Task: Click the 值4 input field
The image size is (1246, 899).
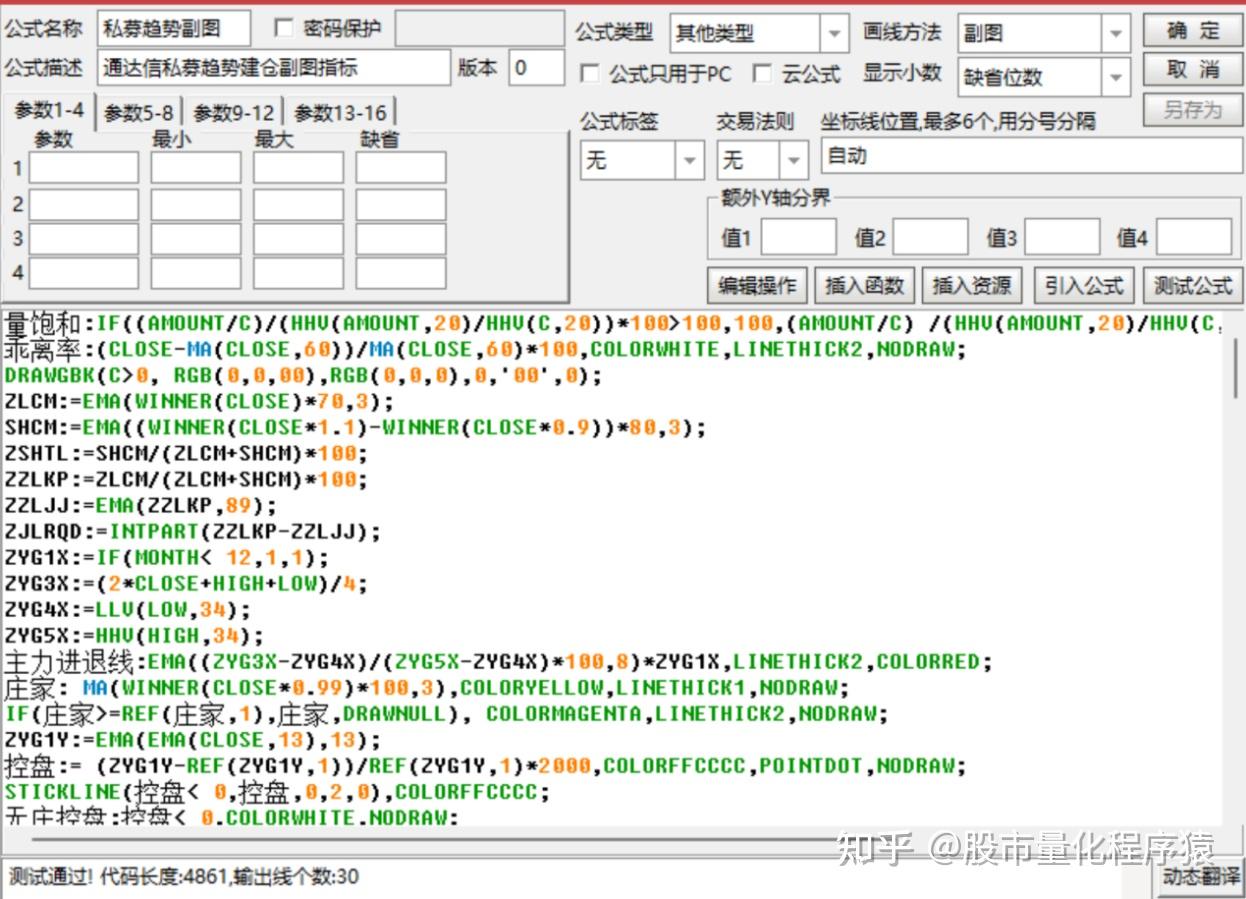Action: (x=1194, y=238)
